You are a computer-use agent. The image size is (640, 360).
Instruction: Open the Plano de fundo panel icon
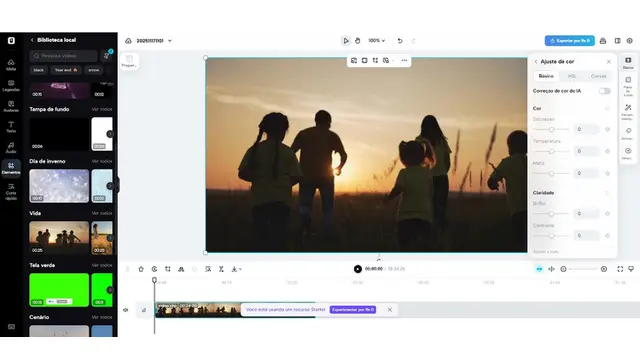[x=628, y=86]
